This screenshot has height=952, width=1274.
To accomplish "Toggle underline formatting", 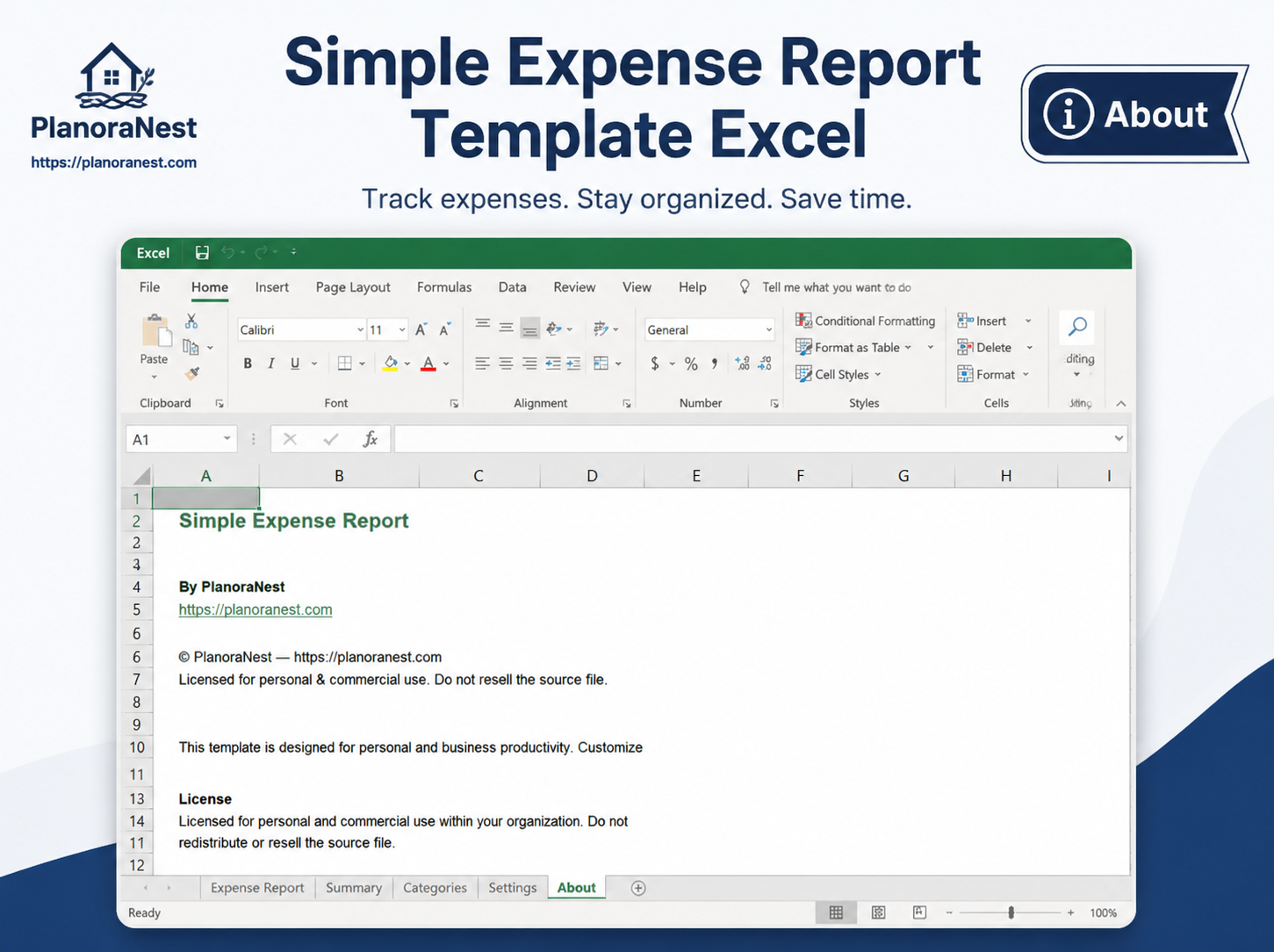I will tap(295, 364).
